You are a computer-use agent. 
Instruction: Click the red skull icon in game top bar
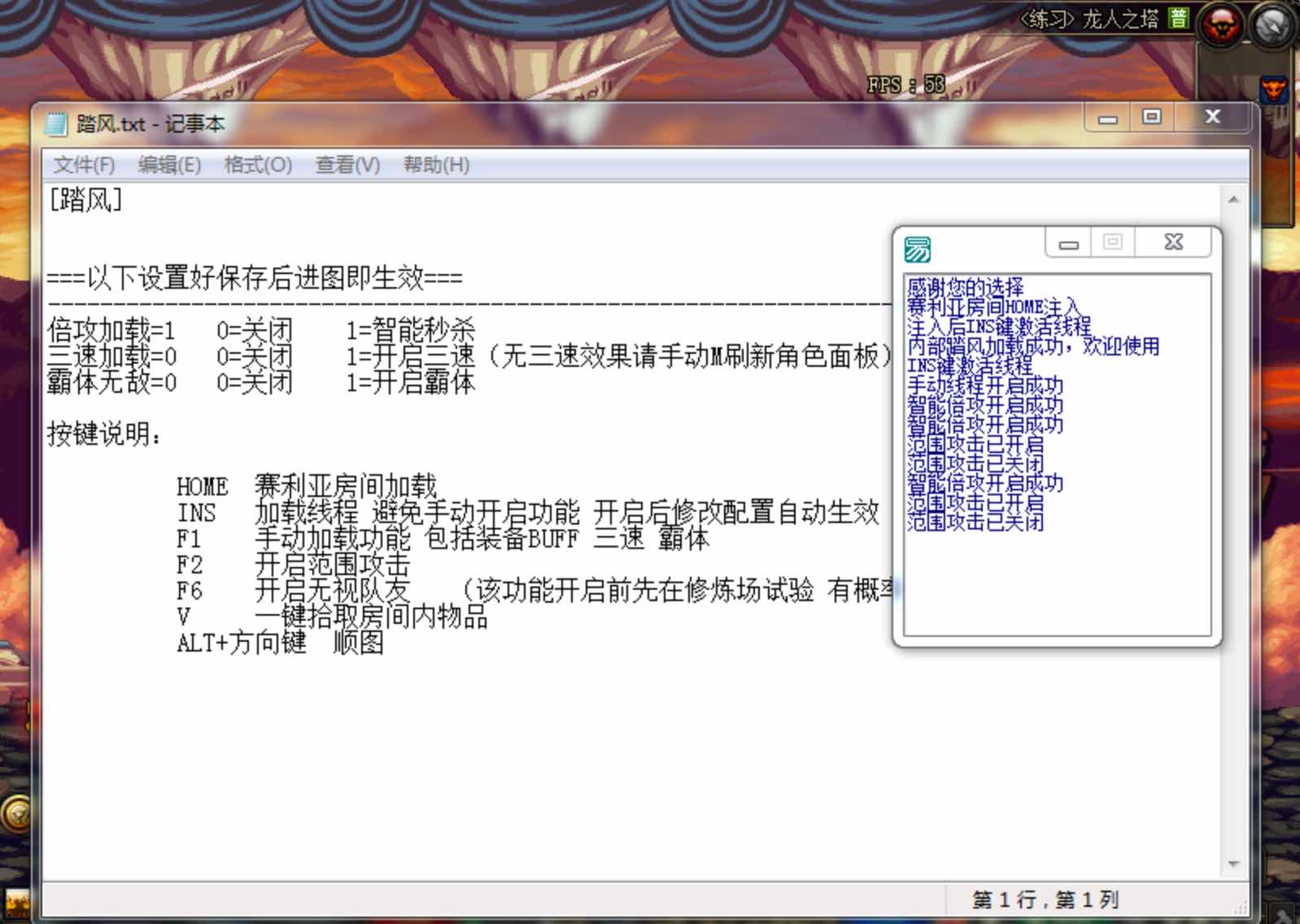tap(1220, 26)
